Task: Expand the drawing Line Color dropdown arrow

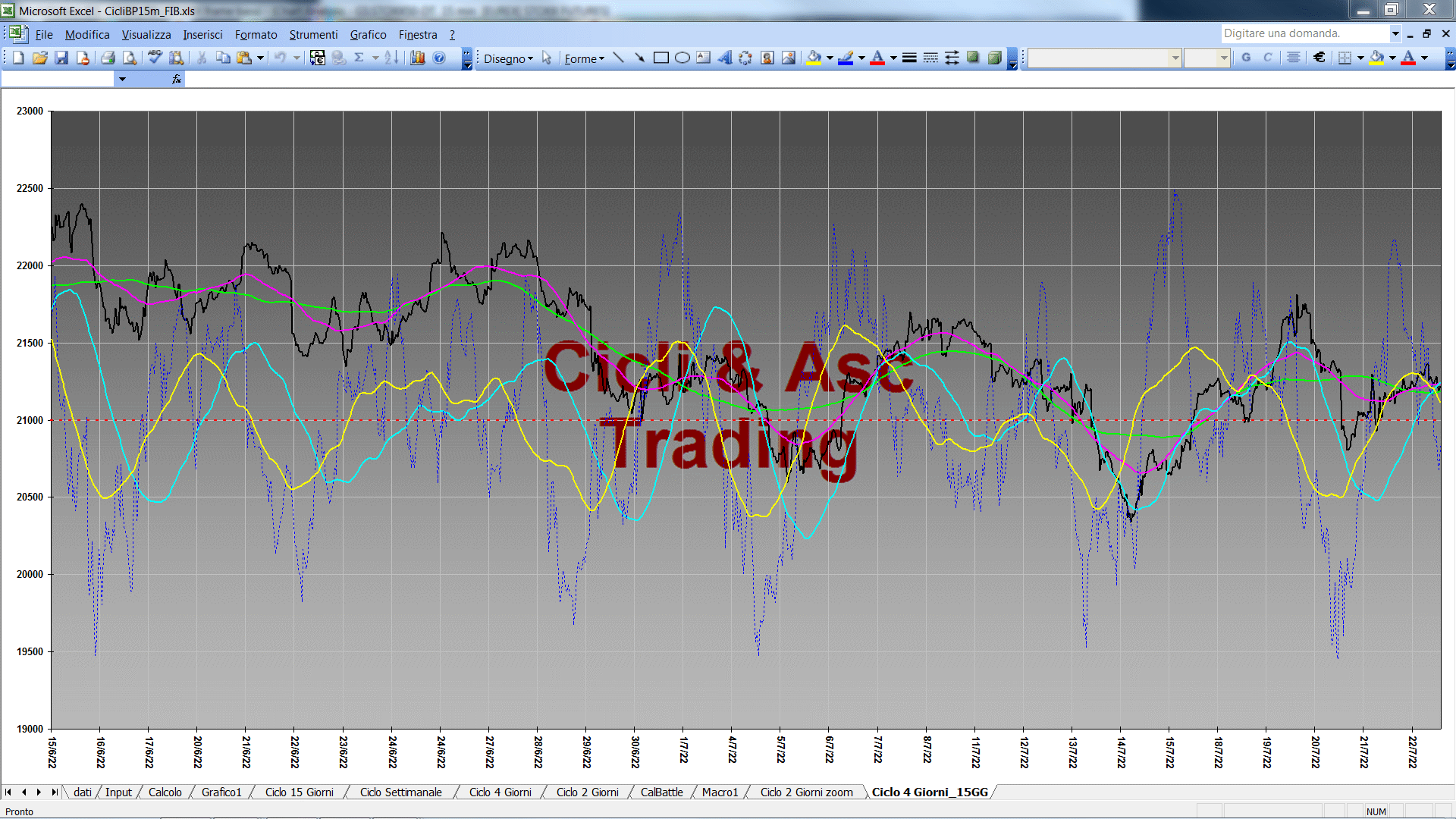Action: click(x=861, y=58)
